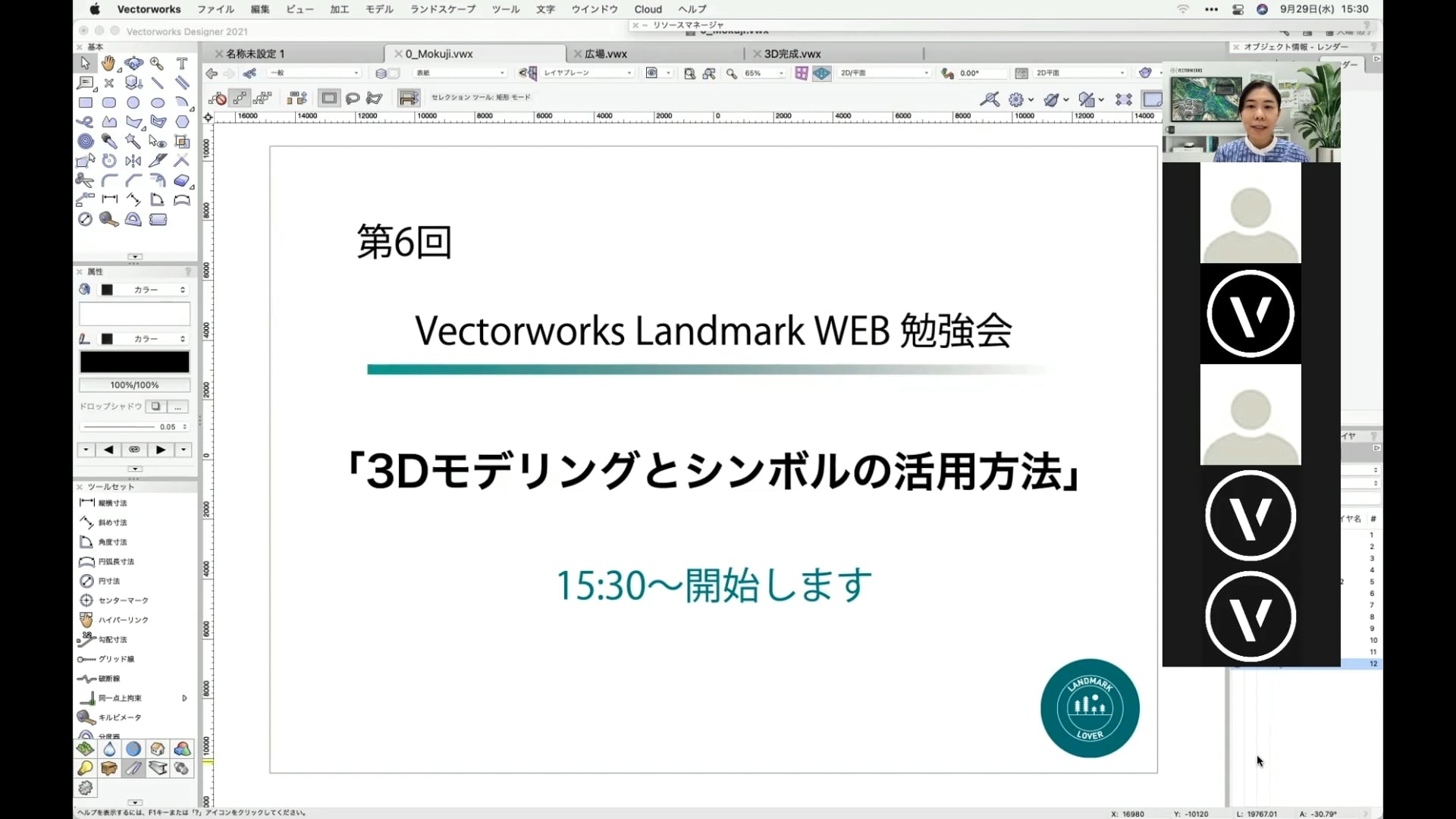Select the Text tool

click(x=182, y=63)
